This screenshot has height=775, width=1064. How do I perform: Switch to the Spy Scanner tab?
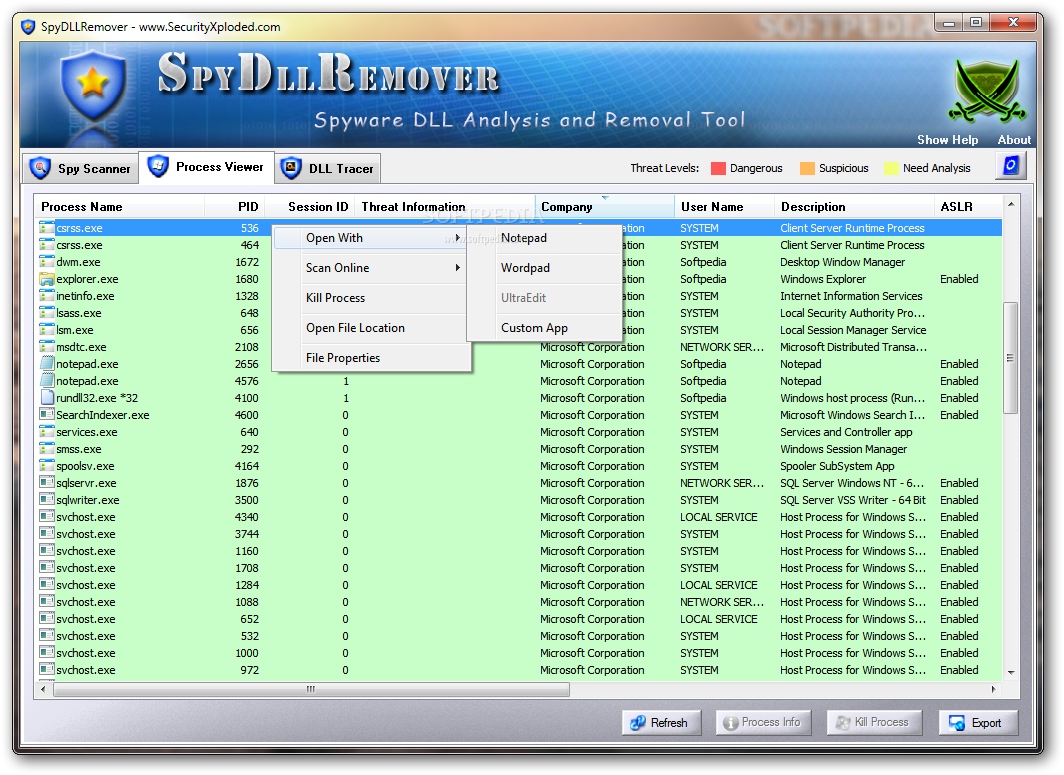point(81,168)
